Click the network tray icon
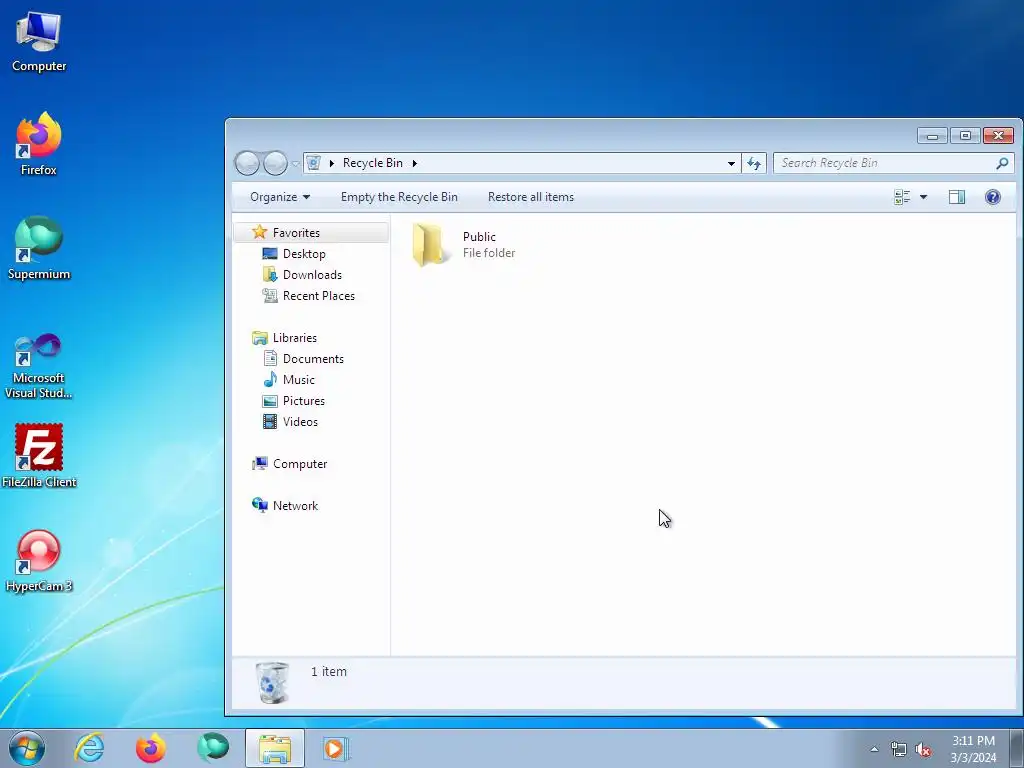The width and height of the screenshot is (1024, 768). (899, 749)
